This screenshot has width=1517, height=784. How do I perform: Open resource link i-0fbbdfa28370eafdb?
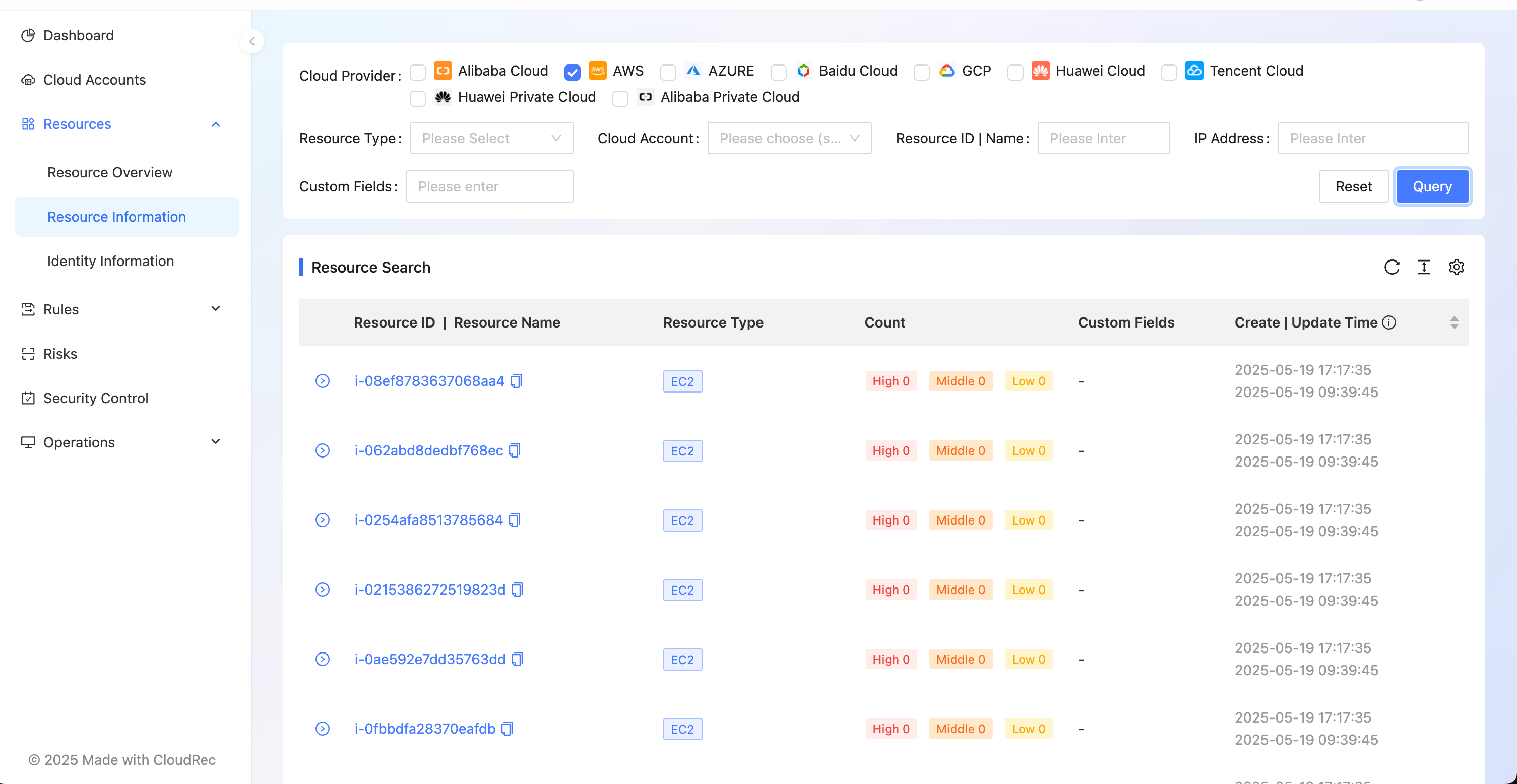tap(424, 729)
